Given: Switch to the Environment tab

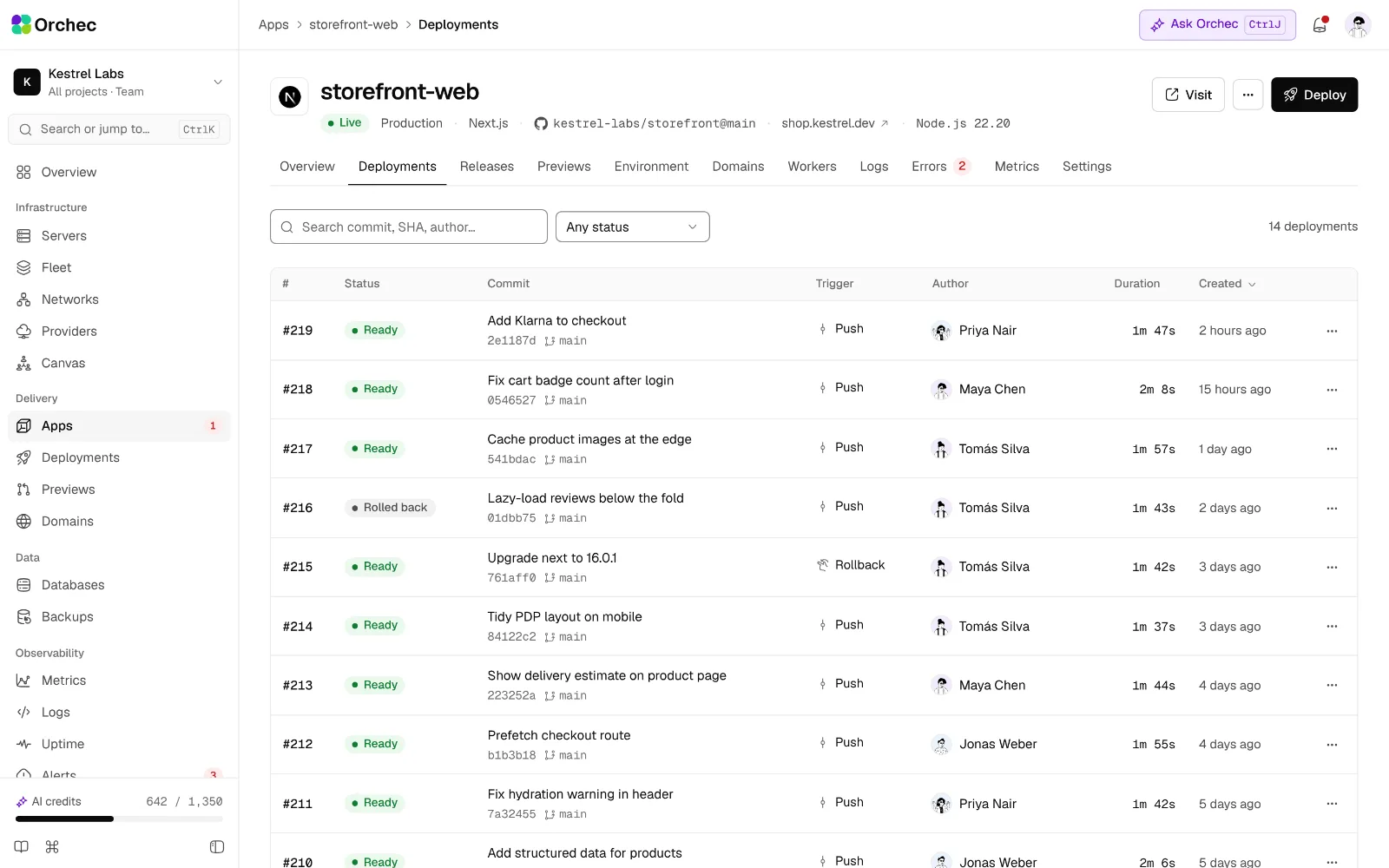Looking at the screenshot, I should (x=651, y=167).
